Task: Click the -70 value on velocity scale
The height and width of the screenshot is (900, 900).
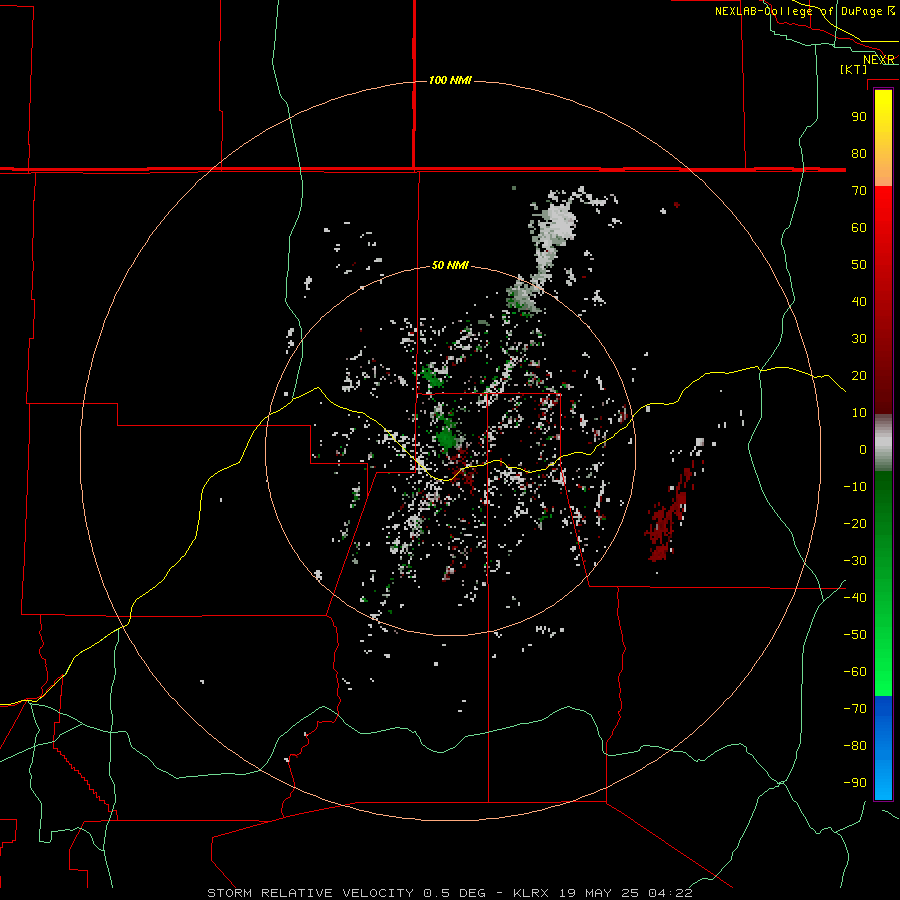Action: click(x=855, y=709)
